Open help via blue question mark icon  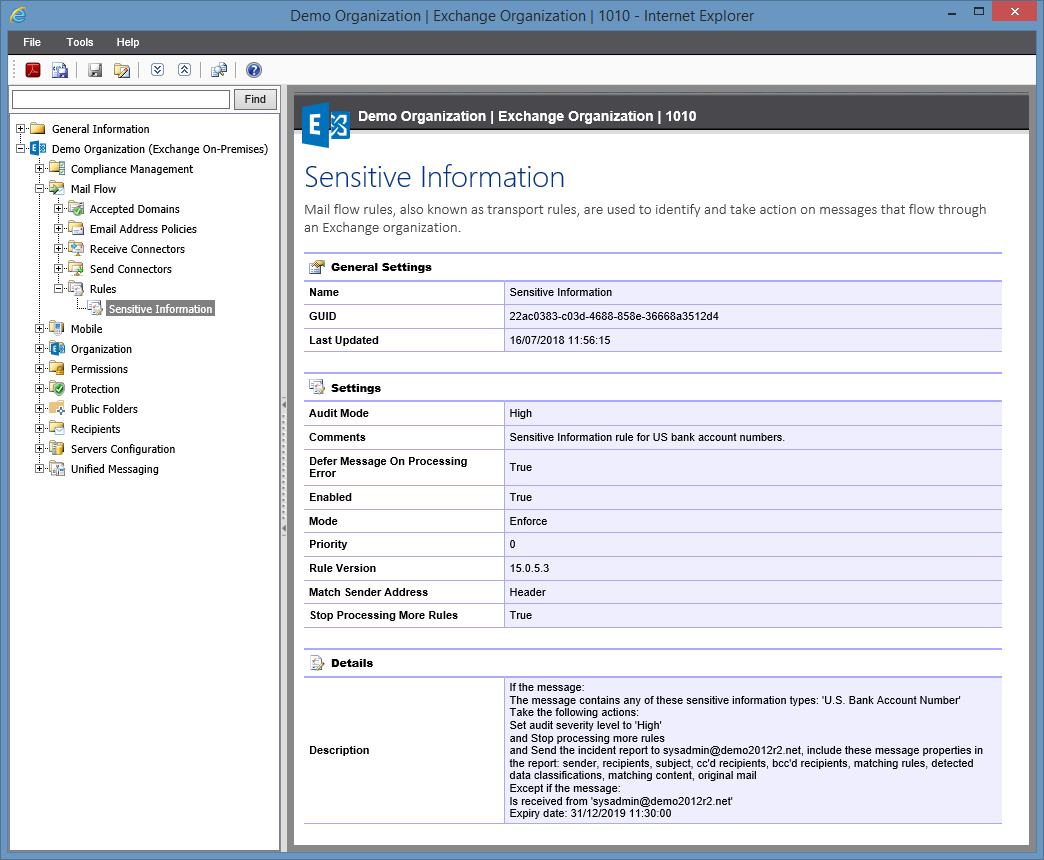point(254,70)
